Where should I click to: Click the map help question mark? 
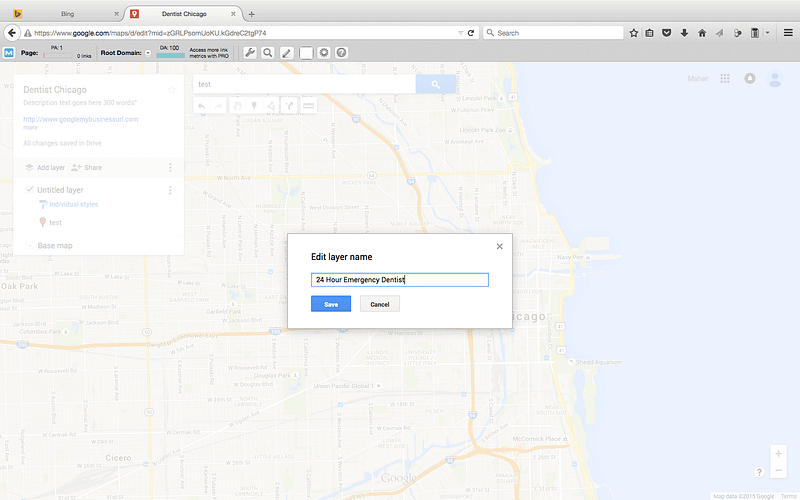[x=759, y=472]
